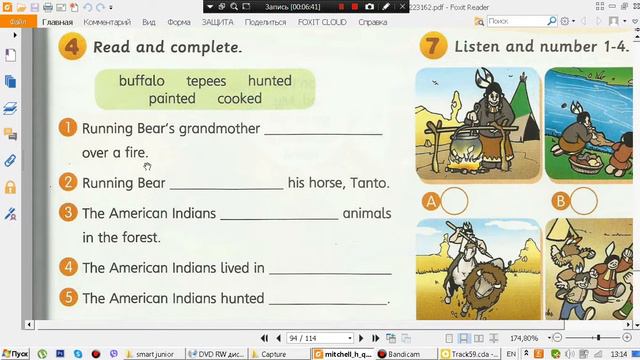
Task: Show hidden system tray icons
Action: click(x=526, y=353)
